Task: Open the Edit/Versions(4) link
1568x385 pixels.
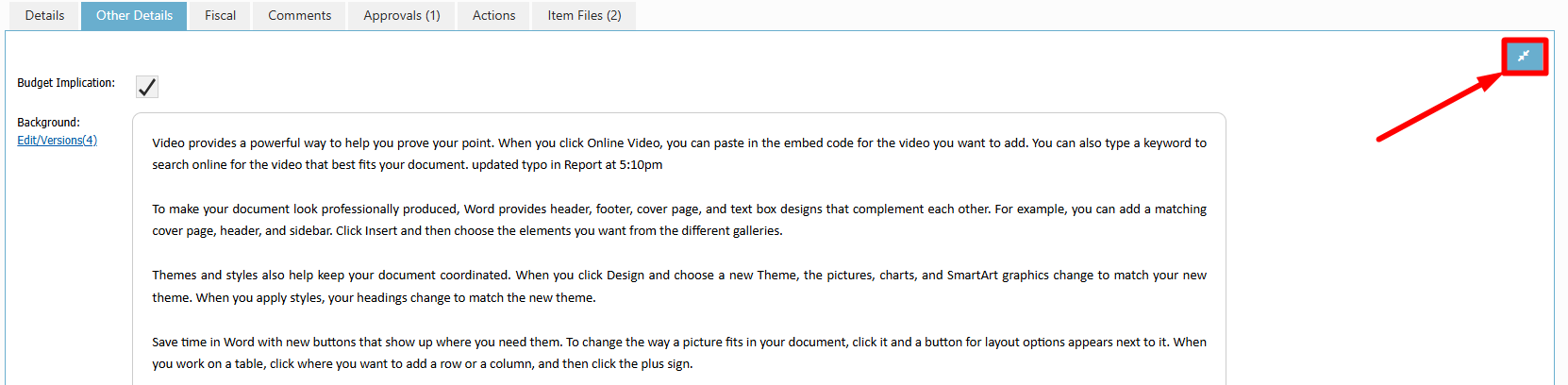Action: [x=57, y=141]
